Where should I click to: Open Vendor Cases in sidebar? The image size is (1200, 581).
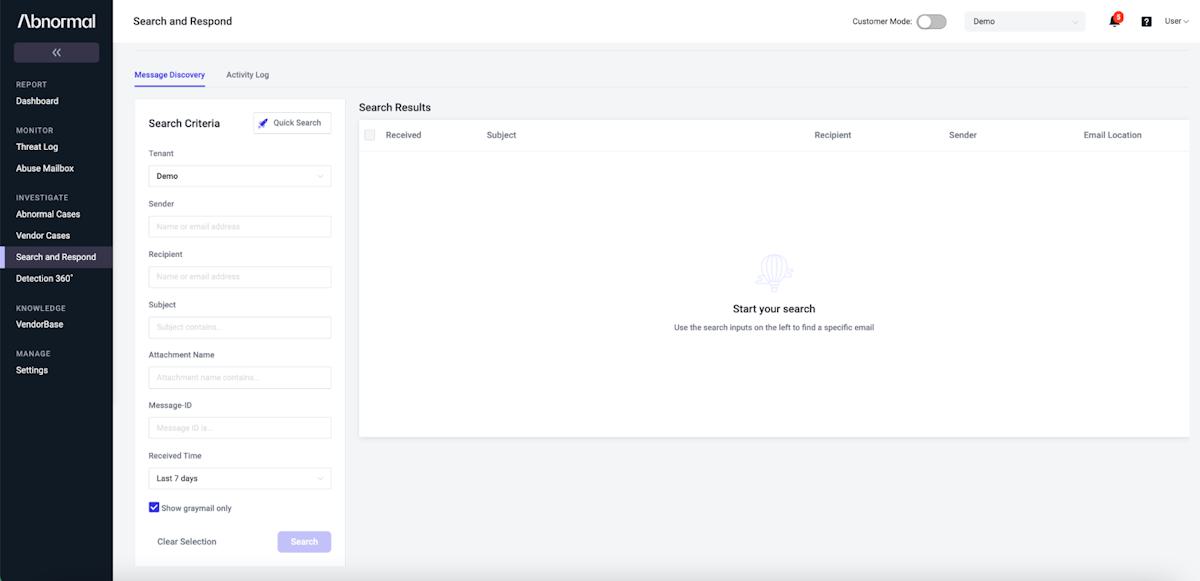click(43, 236)
